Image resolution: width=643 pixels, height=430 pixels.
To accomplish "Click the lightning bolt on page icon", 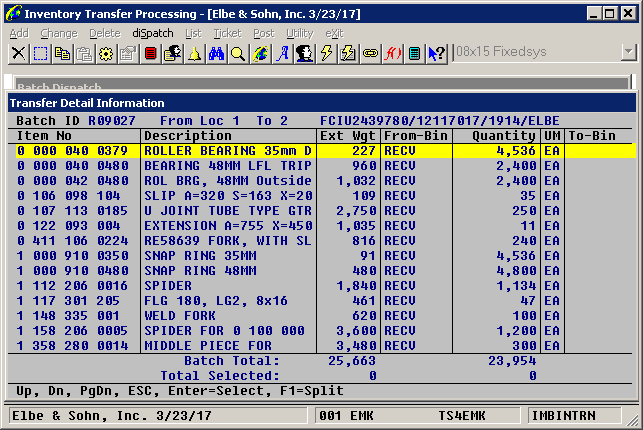I will [x=349, y=54].
